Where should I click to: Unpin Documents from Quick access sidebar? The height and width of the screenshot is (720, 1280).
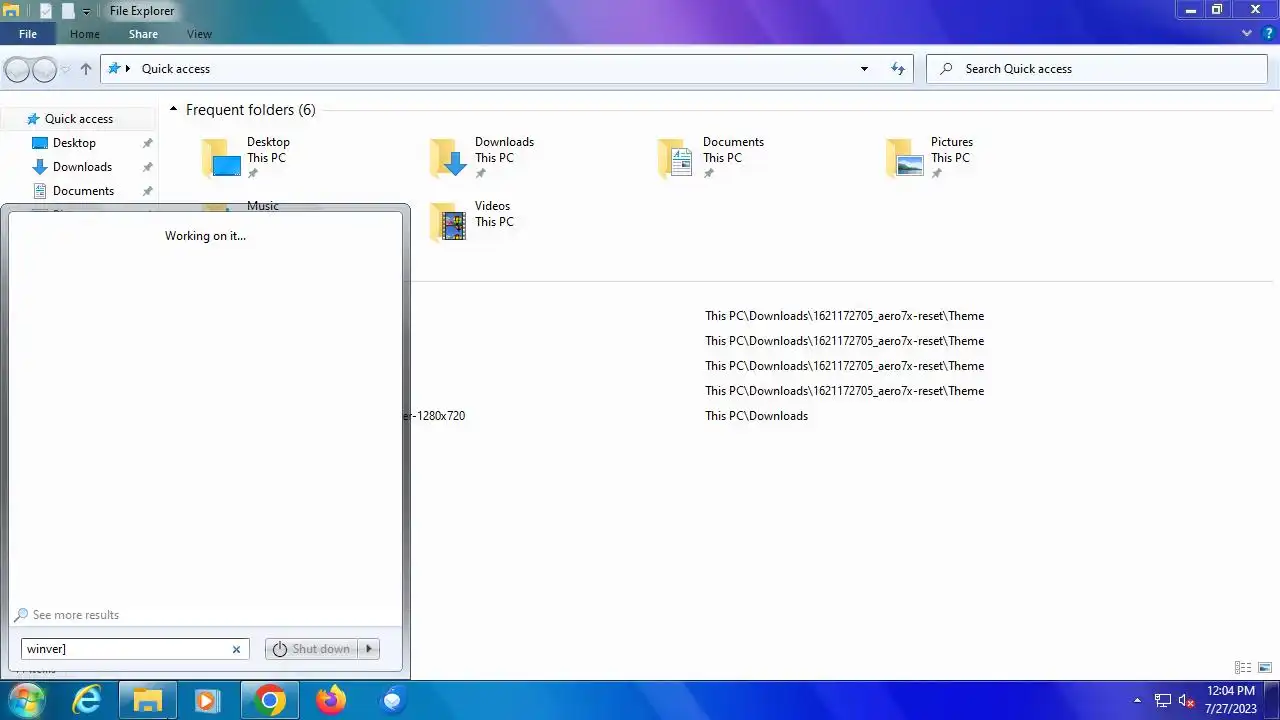(x=147, y=191)
